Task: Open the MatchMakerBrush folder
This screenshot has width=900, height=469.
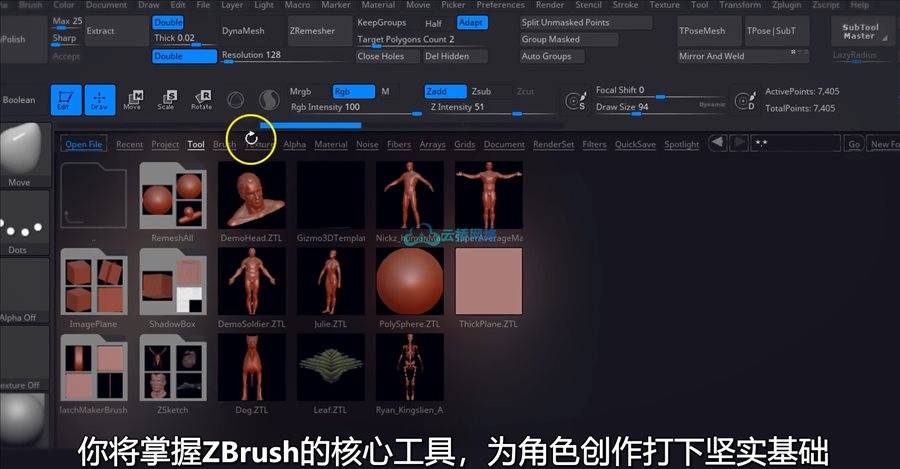Action: (94, 368)
